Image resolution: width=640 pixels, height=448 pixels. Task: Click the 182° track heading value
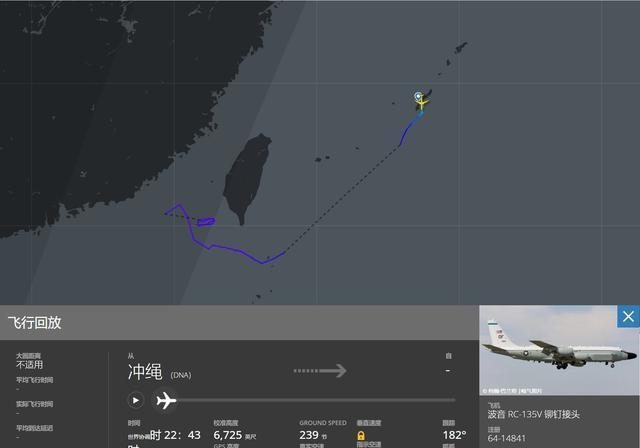(454, 435)
